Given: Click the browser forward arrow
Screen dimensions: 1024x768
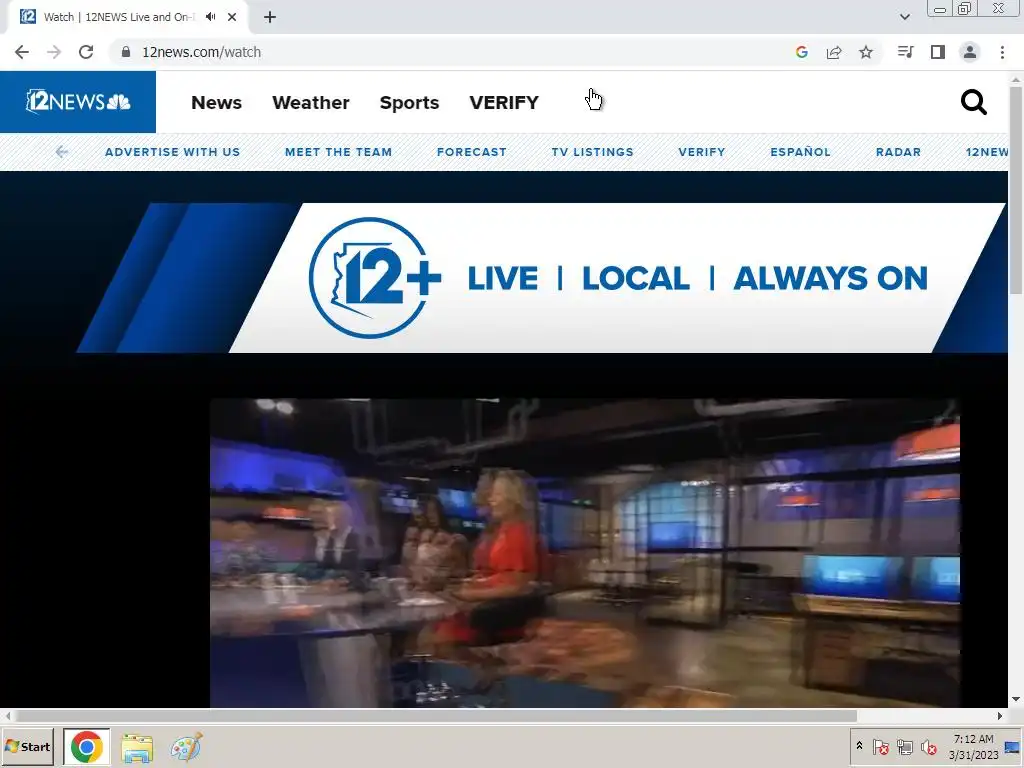Looking at the screenshot, I should tap(54, 52).
